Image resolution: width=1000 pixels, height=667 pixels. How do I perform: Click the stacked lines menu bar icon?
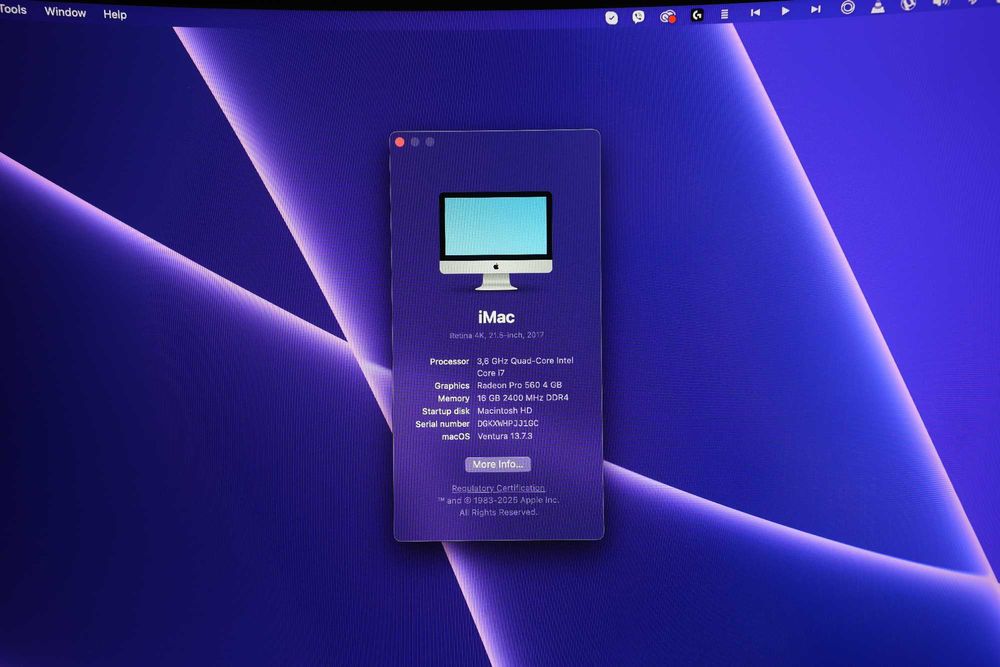pos(724,14)
